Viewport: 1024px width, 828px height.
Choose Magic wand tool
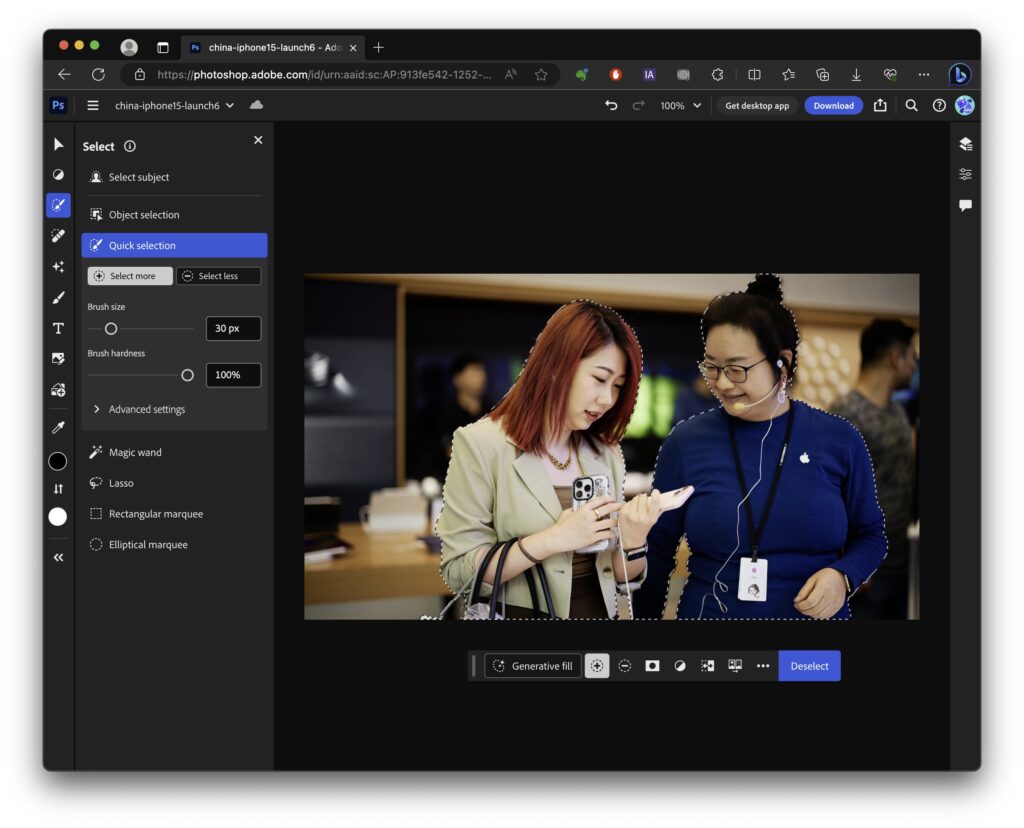point(174,453)
